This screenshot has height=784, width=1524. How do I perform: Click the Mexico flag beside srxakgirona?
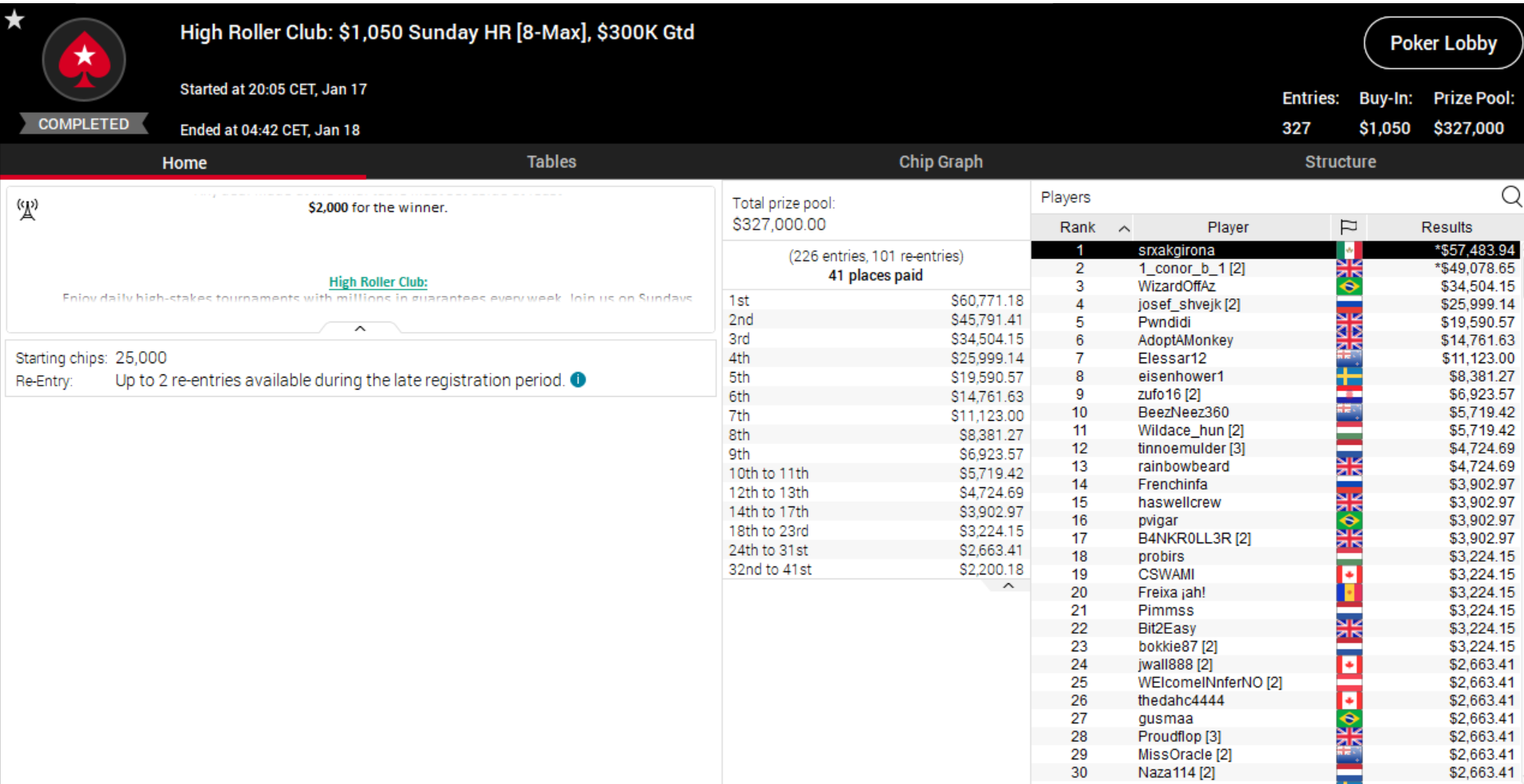pyautogui.click(x=1349, y=250)
